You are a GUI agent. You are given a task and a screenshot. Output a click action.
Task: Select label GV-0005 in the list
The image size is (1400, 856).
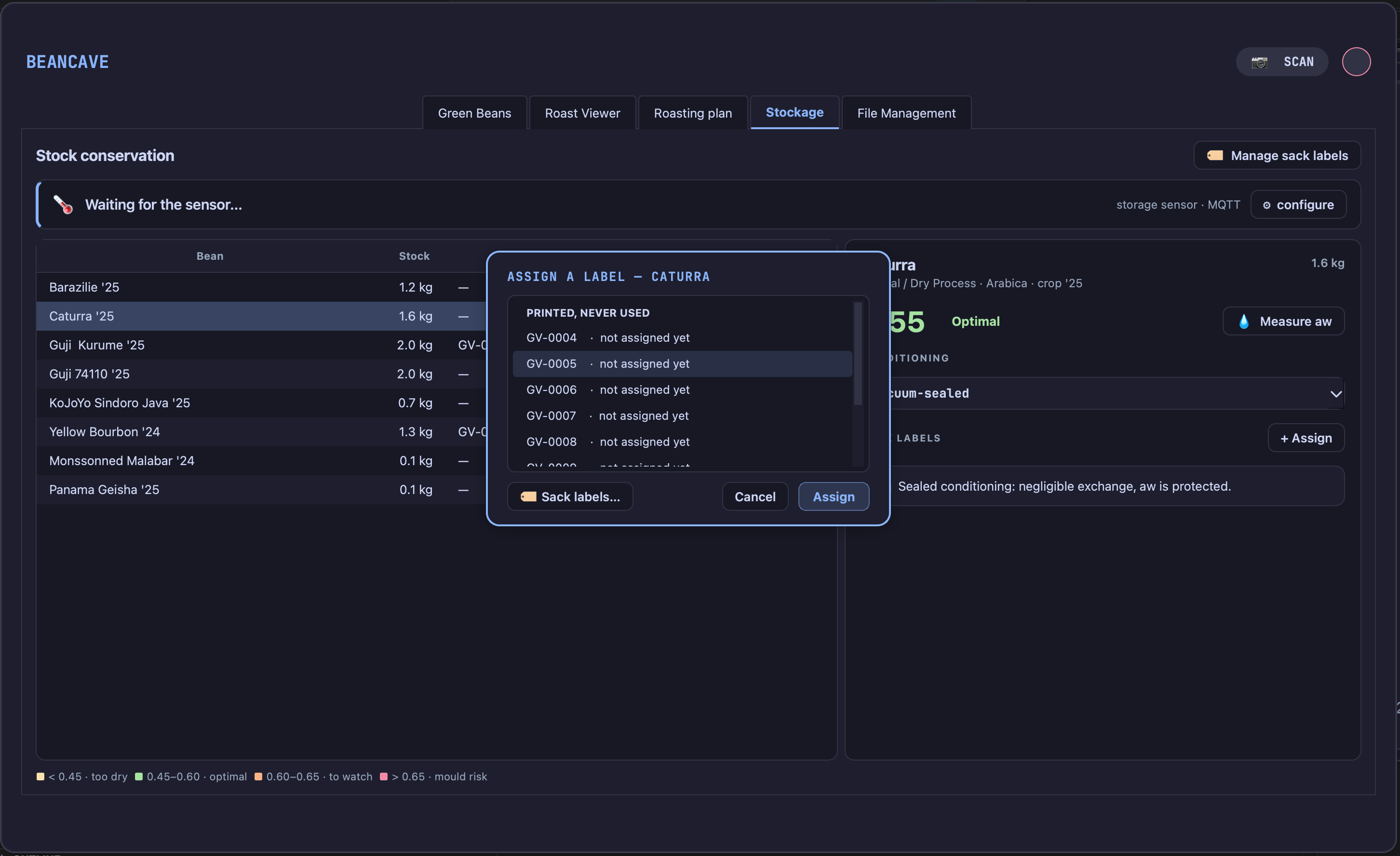coord(682,363)
